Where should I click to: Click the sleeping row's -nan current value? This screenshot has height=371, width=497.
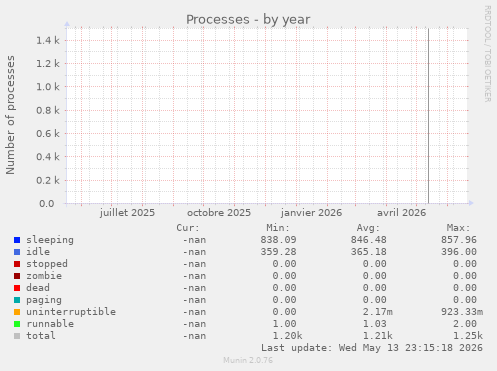click(x=194, y=240)
